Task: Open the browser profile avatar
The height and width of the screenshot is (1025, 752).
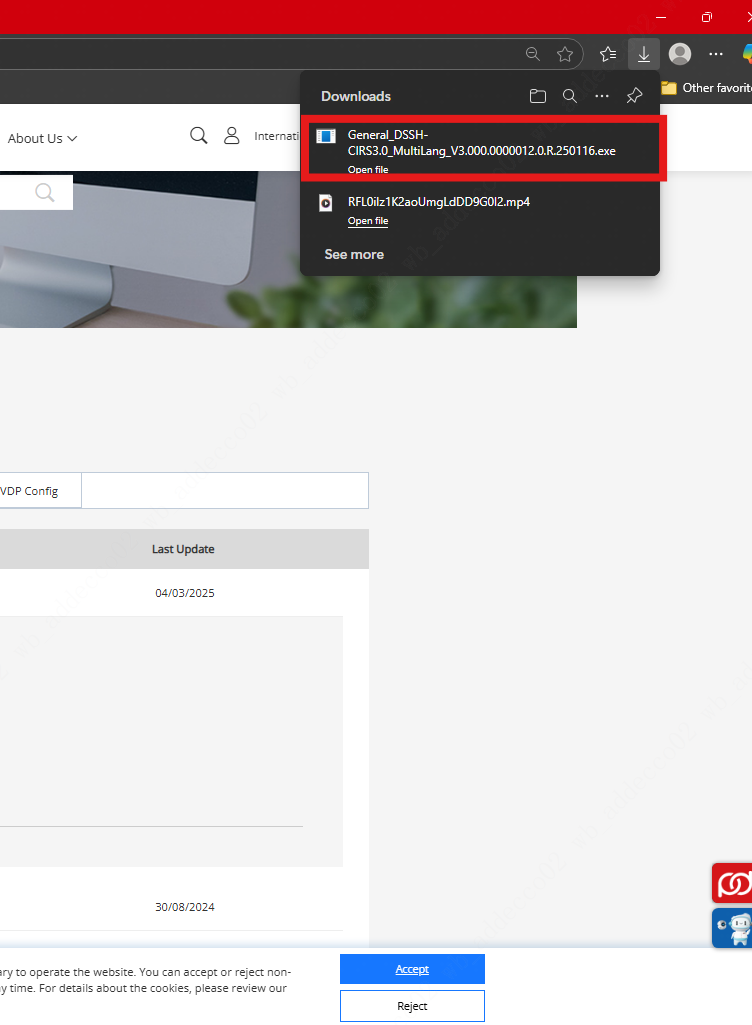Action: pos(680,54)
